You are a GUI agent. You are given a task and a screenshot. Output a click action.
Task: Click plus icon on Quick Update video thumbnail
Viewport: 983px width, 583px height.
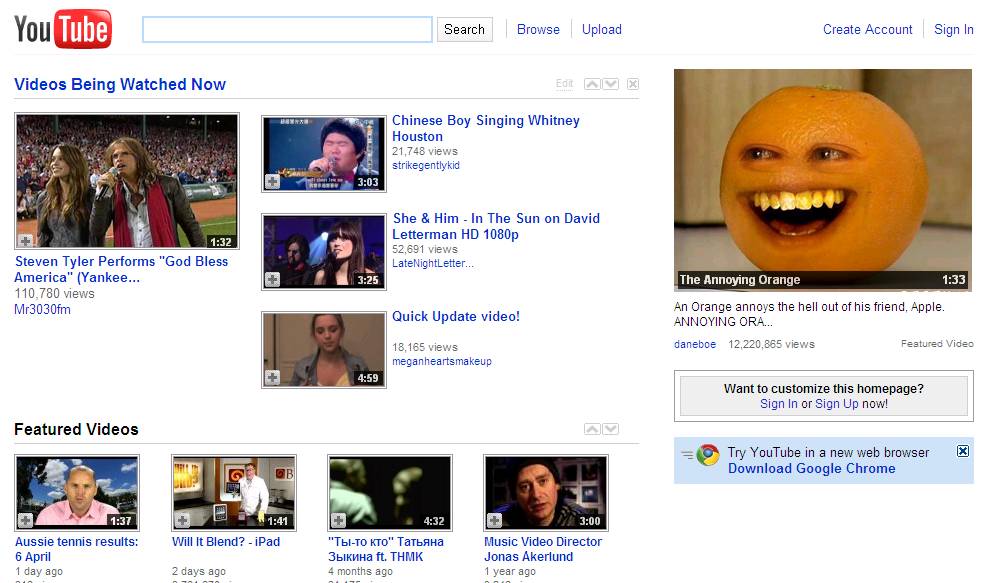[272, 378]
